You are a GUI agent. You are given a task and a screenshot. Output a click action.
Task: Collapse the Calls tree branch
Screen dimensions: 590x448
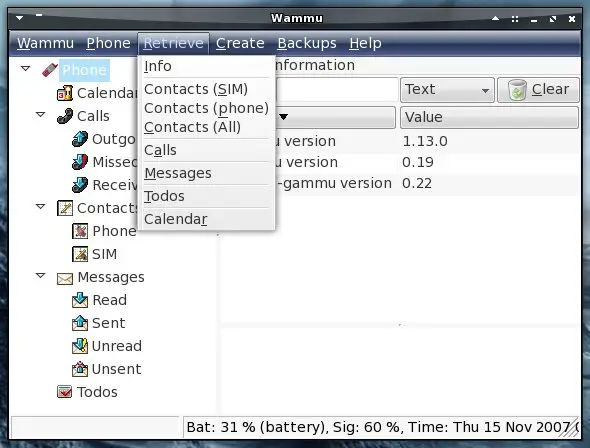pyautogui.click(x=41, y=114)
